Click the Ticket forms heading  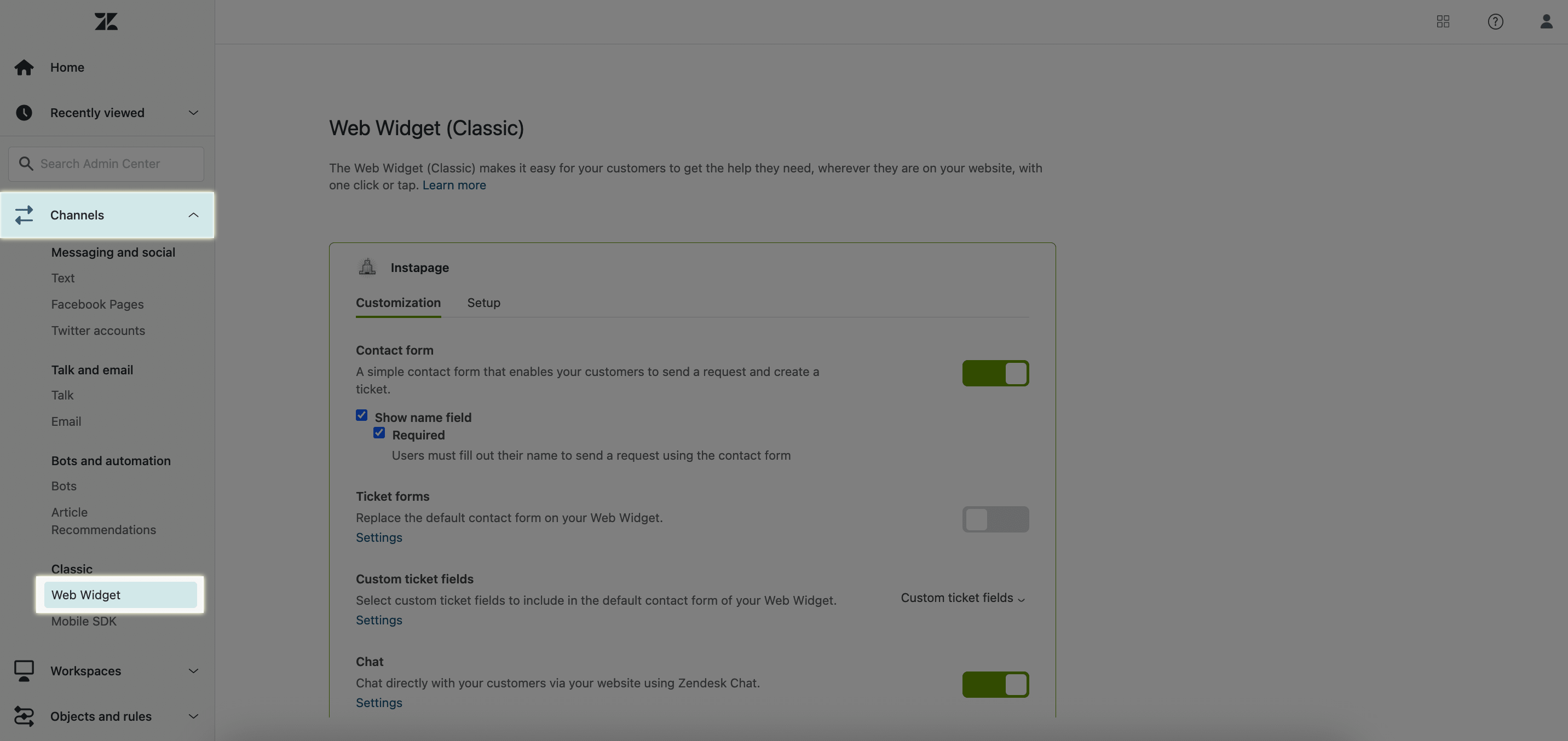(x=393, y=496)
